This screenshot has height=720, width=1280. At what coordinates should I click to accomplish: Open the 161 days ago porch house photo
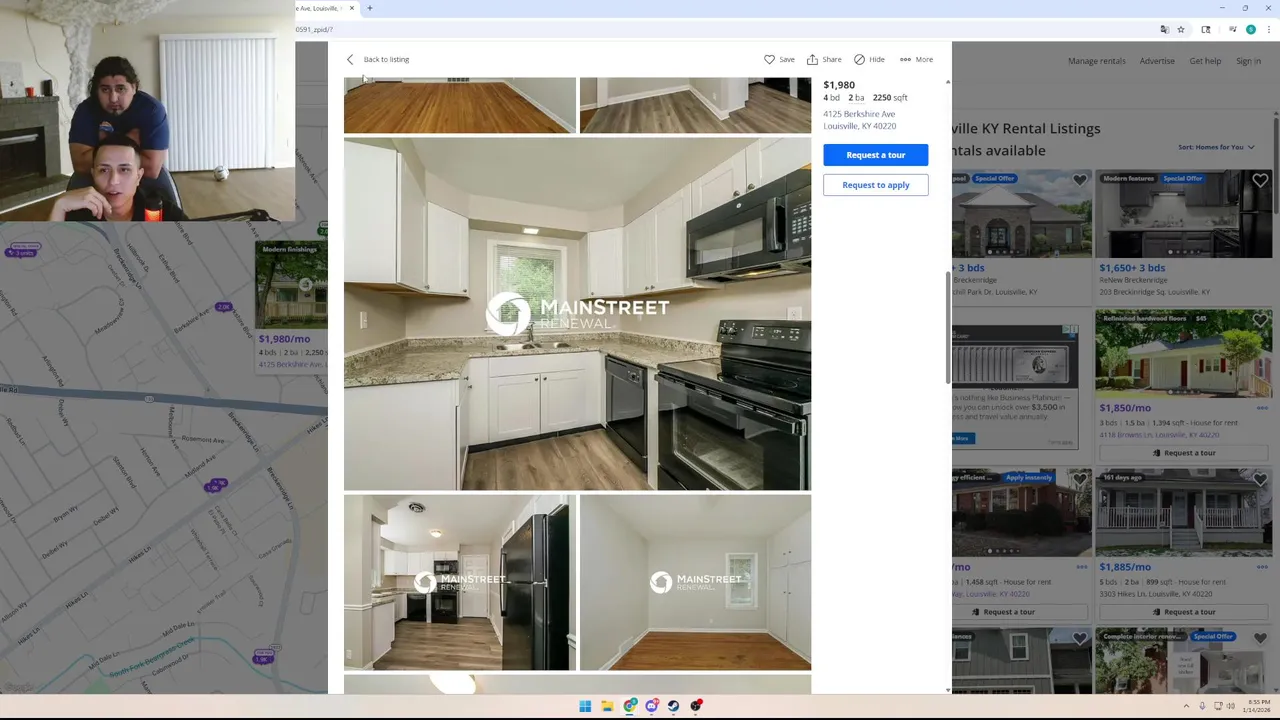pyautogui.click(x=1184, y=513)
